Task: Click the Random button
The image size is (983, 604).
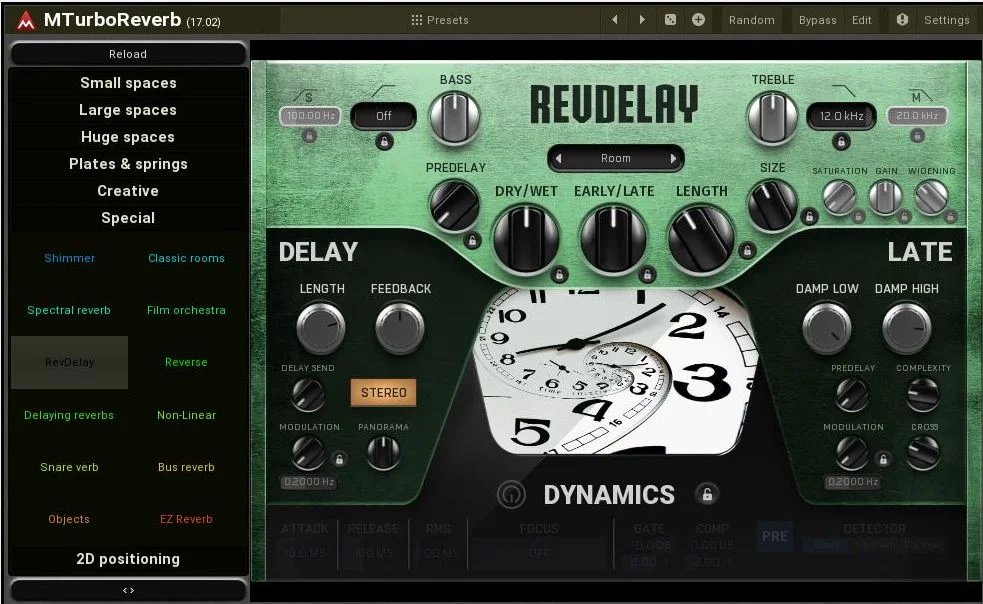Action: pos(752,20)
